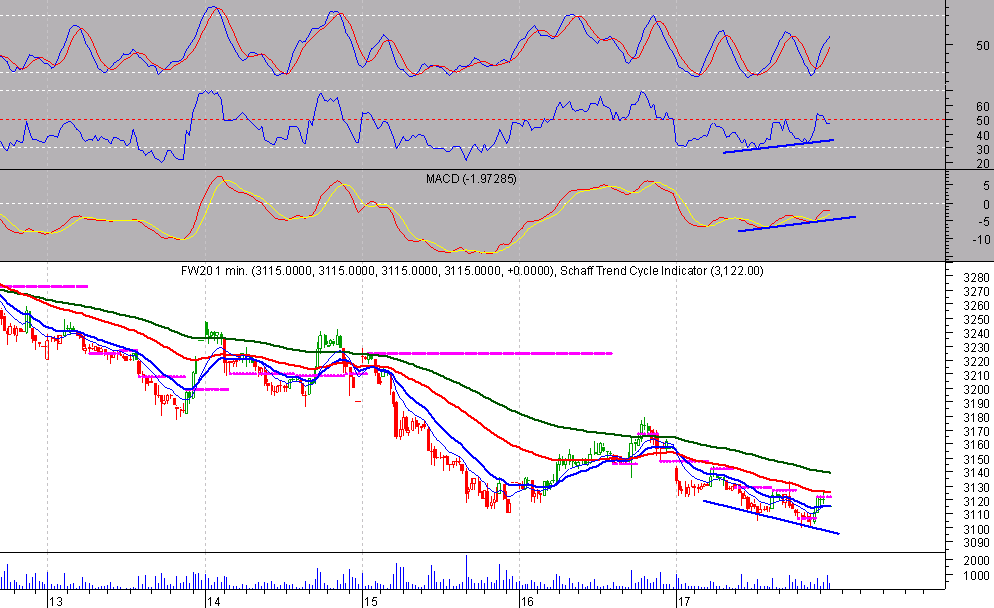Select date 14 on the time axis
The width and height of the screenshot is (994, 608).
tap(212, 602)
